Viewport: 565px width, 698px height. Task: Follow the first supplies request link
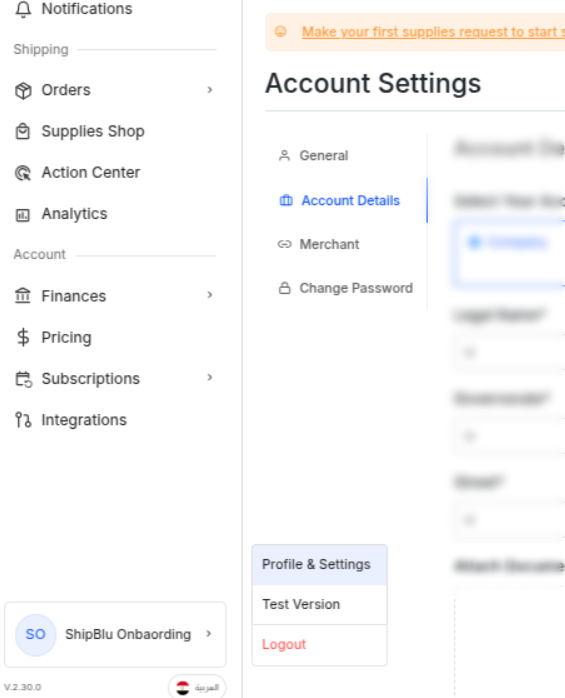point(433,32)
